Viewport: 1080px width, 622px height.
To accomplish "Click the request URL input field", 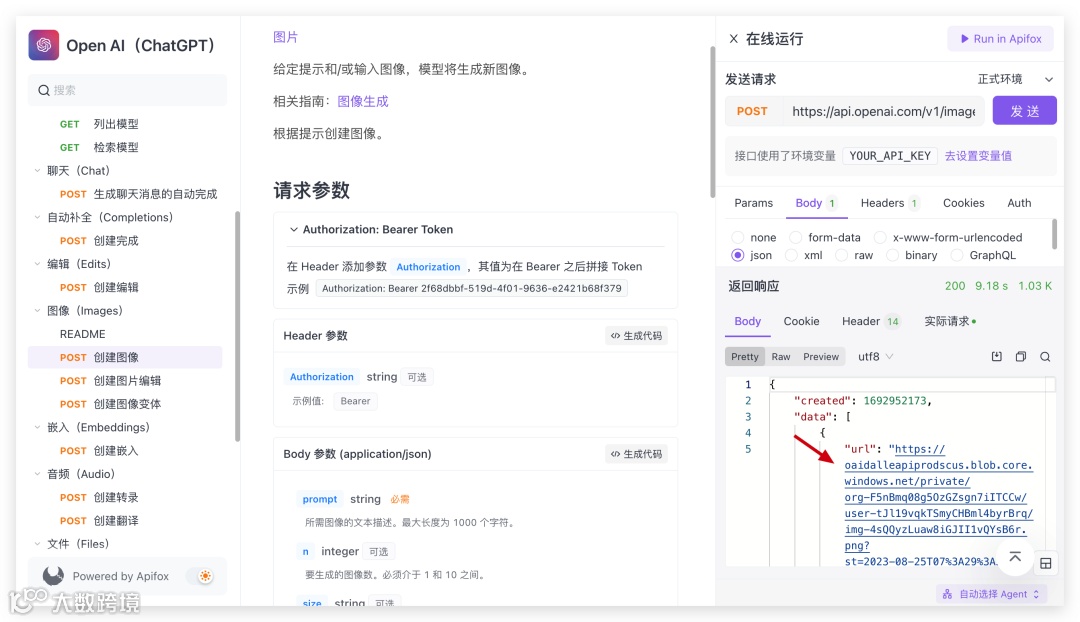I will pos(884,112).
